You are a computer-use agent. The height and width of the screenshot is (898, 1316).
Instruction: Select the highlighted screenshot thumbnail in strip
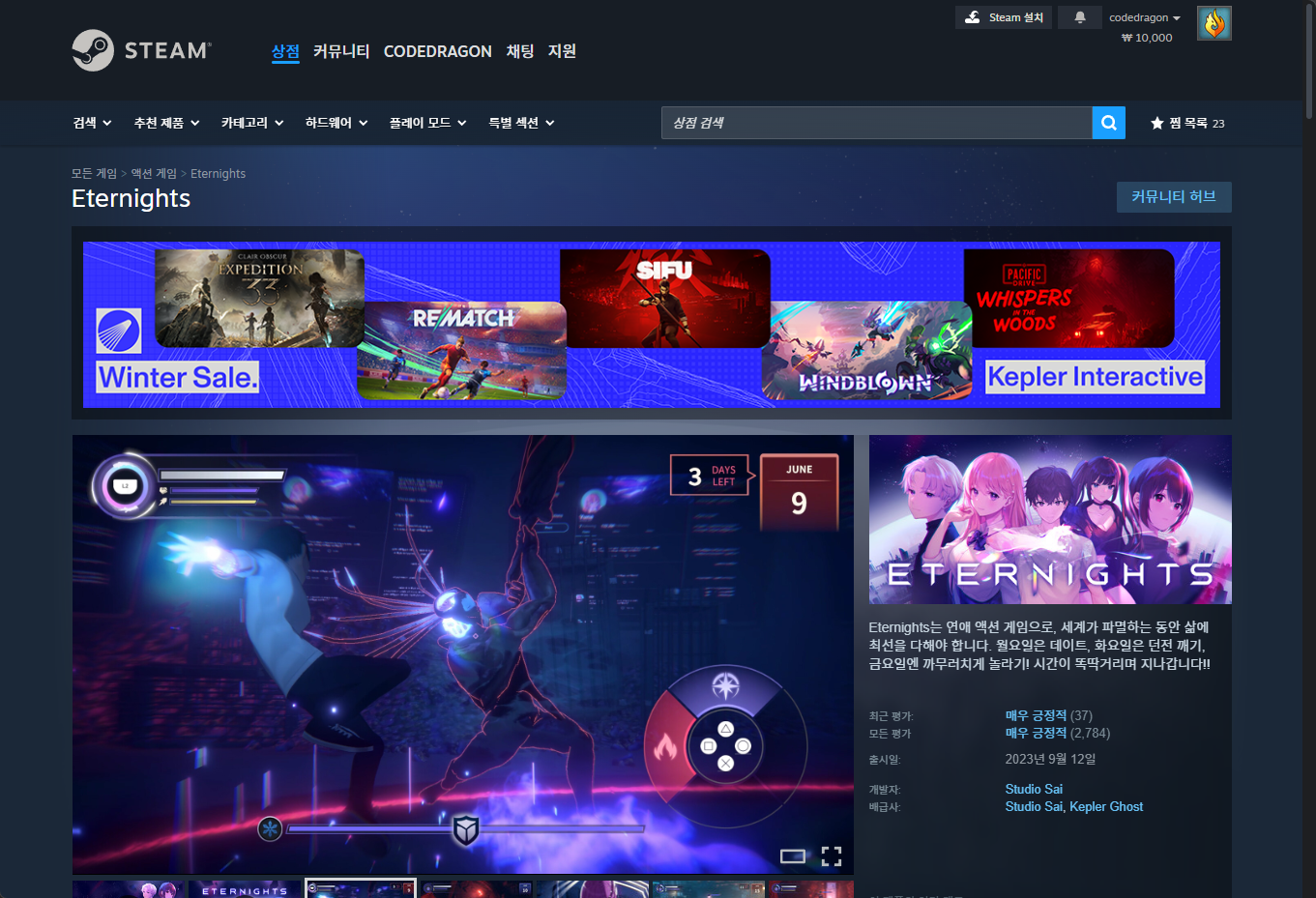point(361,889)
